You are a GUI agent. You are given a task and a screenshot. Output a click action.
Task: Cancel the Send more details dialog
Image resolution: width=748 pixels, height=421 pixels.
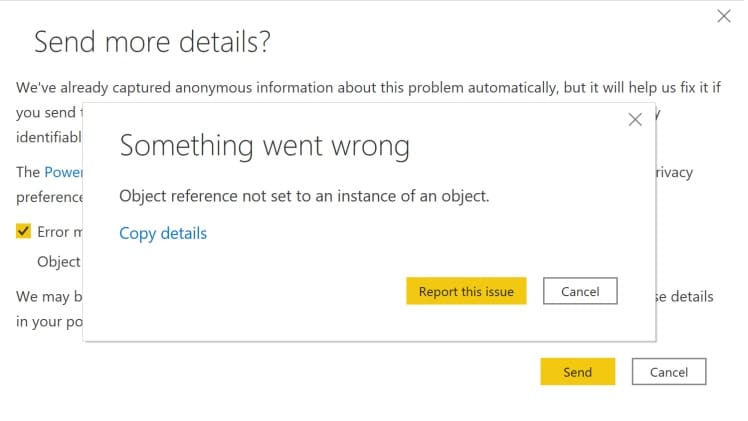point(669,372)
